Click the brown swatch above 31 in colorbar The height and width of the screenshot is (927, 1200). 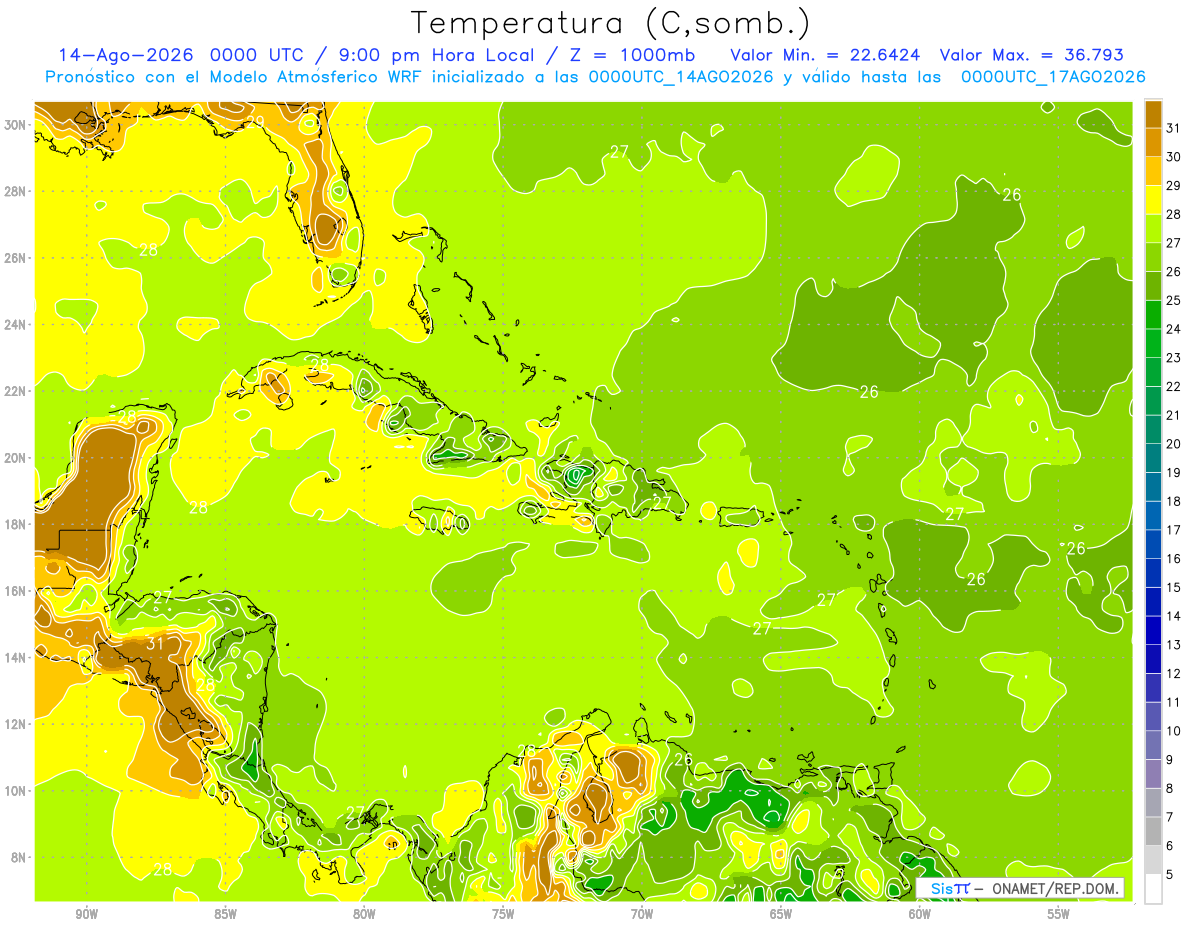point(1153,113)
